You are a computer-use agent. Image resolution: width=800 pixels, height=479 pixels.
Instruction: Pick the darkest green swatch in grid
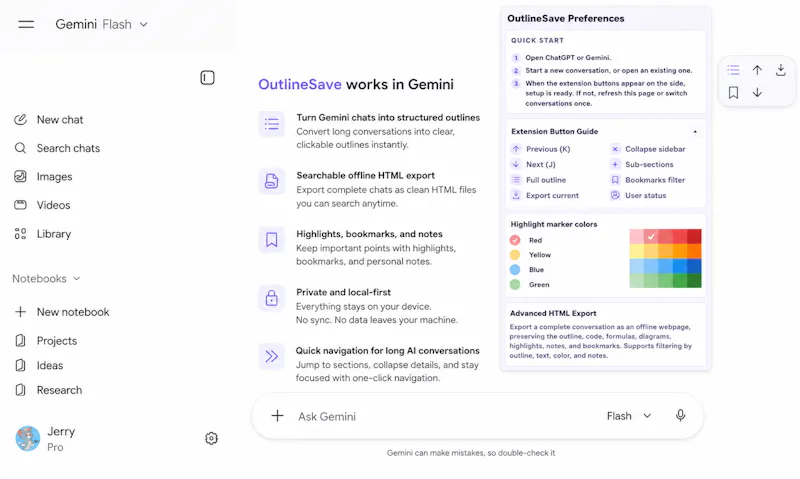click(x=694, y=281)
